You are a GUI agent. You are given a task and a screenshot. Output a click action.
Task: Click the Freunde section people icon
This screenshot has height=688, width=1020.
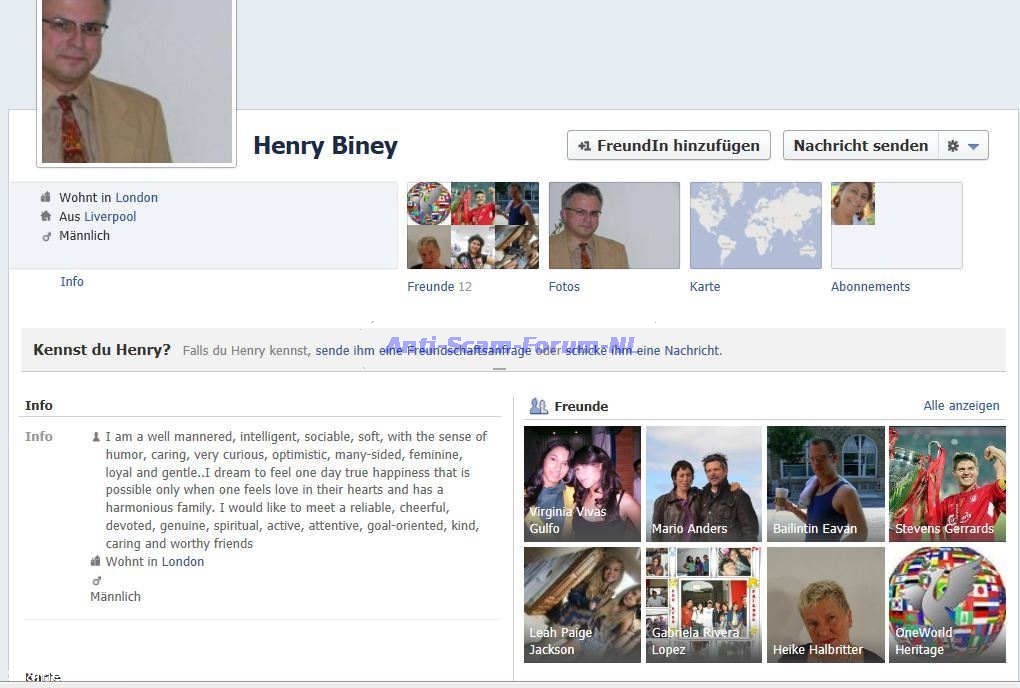538,406
